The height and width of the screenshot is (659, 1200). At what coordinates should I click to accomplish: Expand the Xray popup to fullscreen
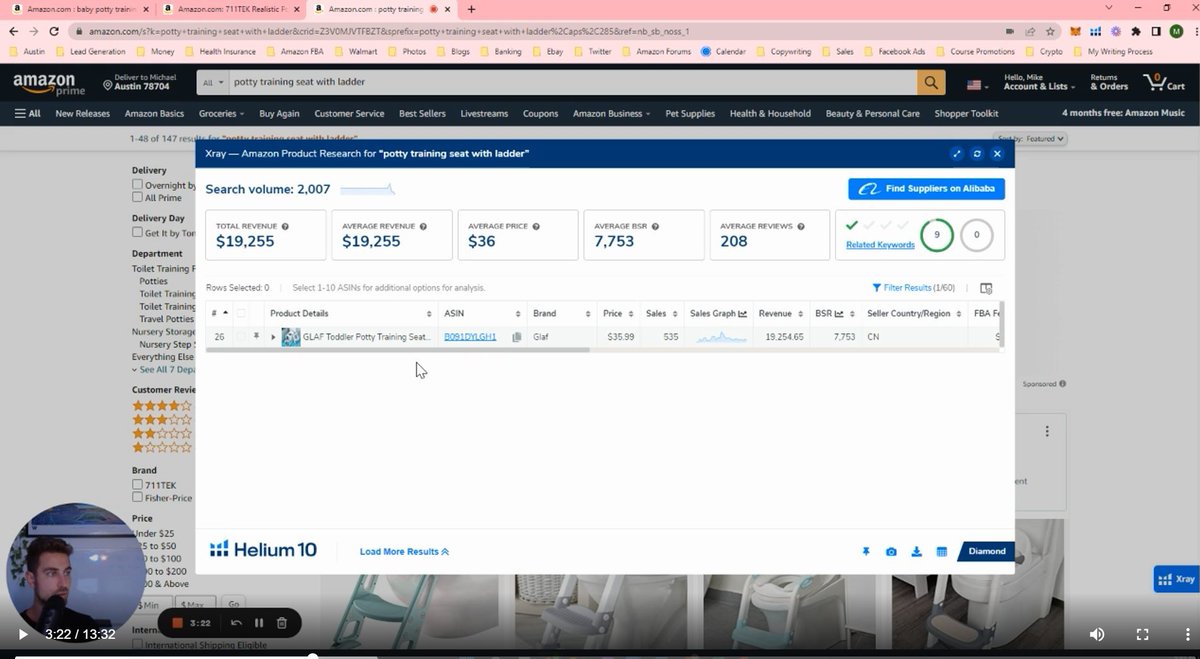[x=957, y=153]
